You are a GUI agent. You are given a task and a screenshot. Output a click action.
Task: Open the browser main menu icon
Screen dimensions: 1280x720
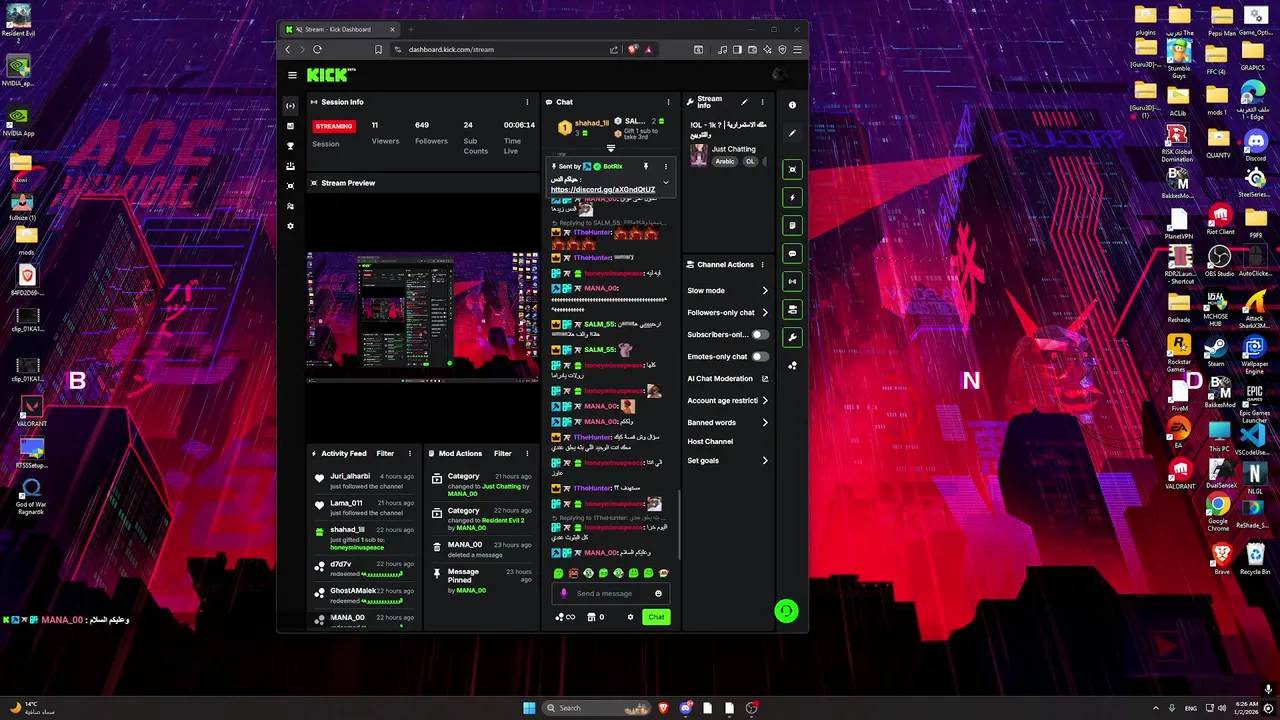797,49
